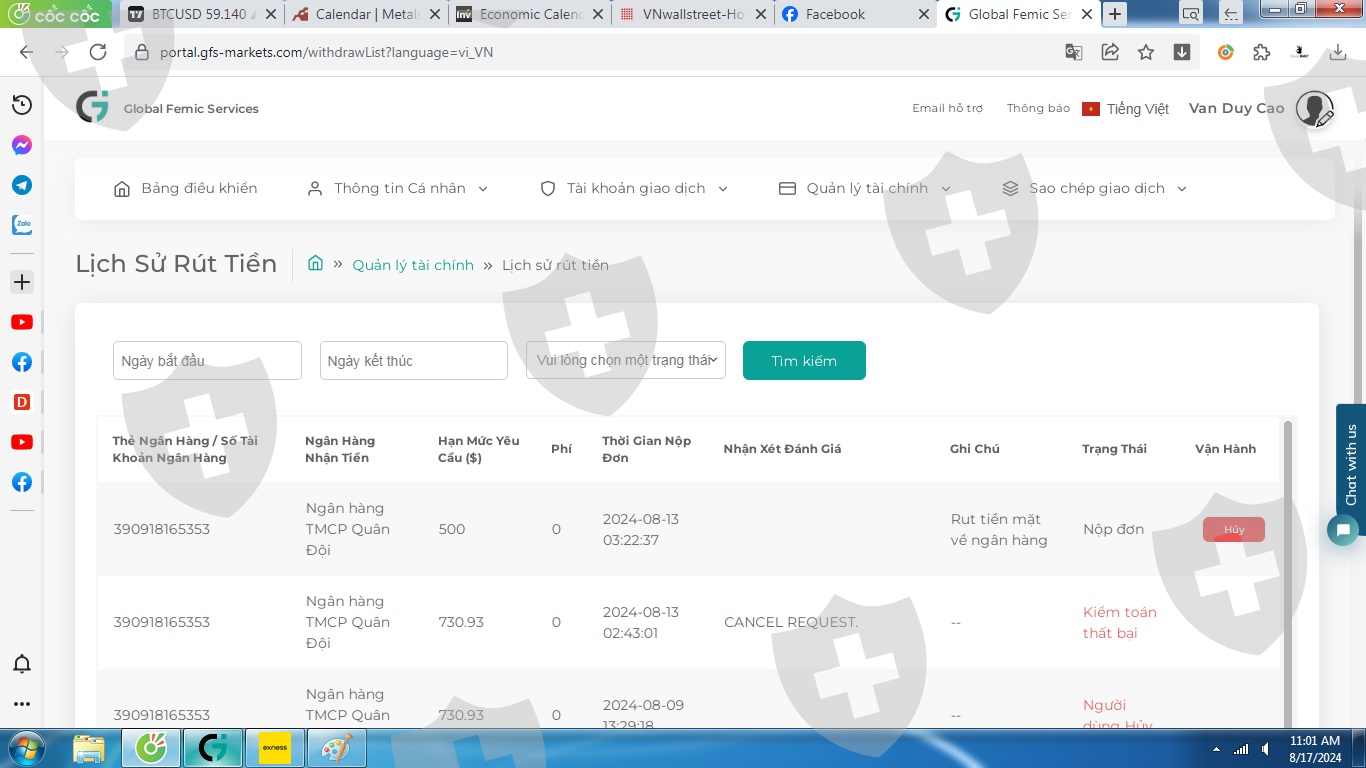Switch to the VNwallstreet tab
Image resolution: width=1366 pixels, height=768 pixels.
pyautogui.click(x=693, y=14)
